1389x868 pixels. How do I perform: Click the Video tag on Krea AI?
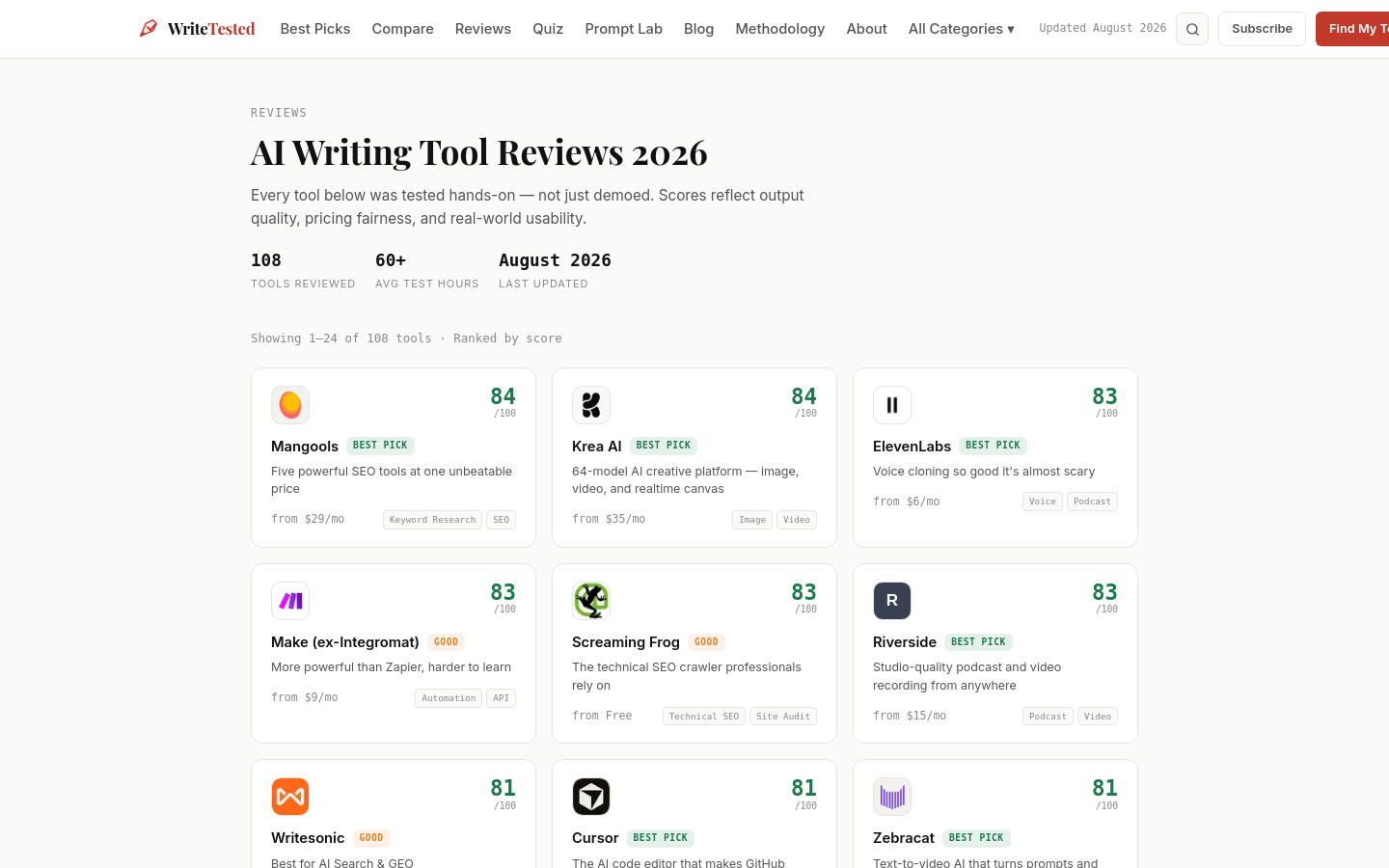797,520
